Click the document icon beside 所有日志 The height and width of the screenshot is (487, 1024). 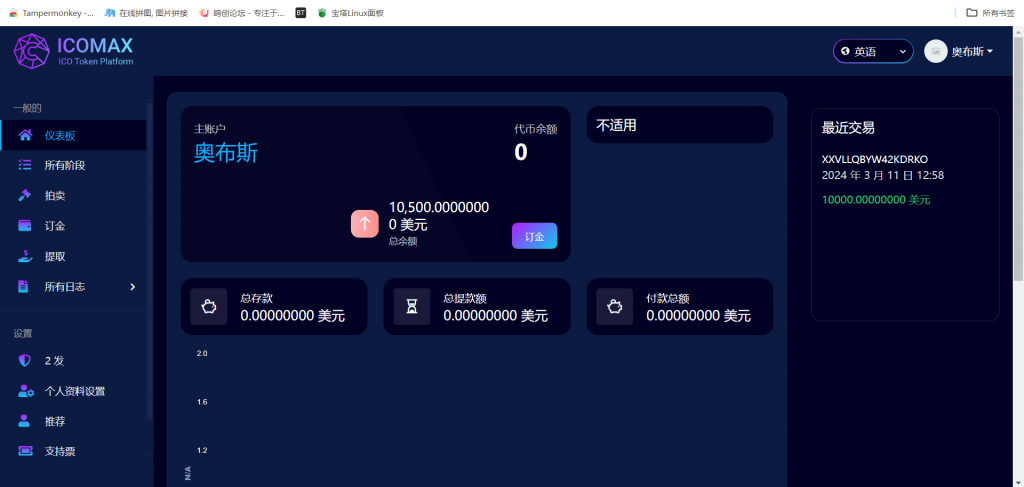(x=24, y=286)
